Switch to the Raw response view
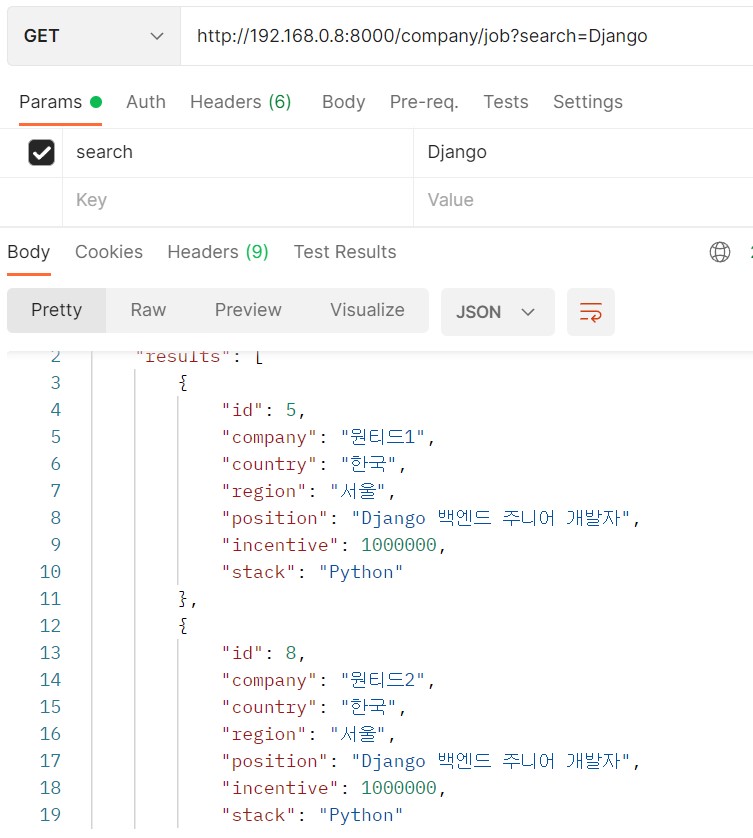This screenshot has height=838, width=753. [x=147, y=311]
